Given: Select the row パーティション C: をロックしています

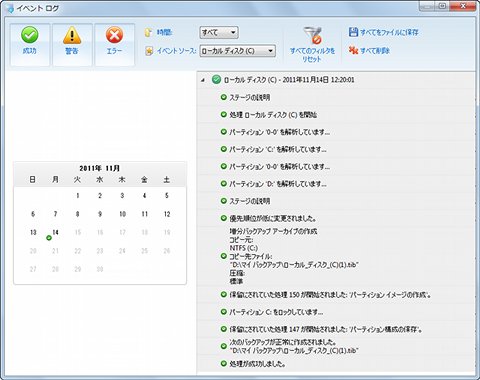Looking at the screenshot, I should pos(336,312).
